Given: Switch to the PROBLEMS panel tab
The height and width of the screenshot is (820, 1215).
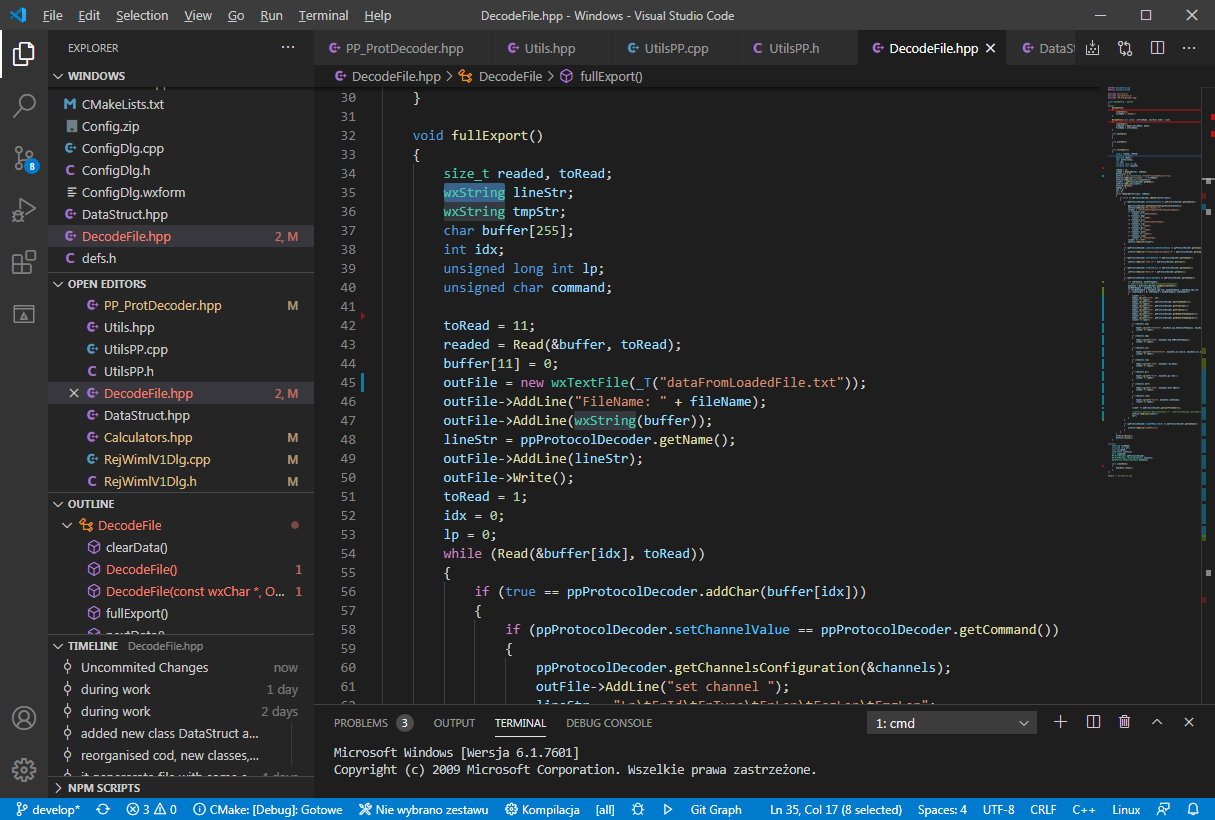Looking at the screenshot, I should tap(373, 722).
